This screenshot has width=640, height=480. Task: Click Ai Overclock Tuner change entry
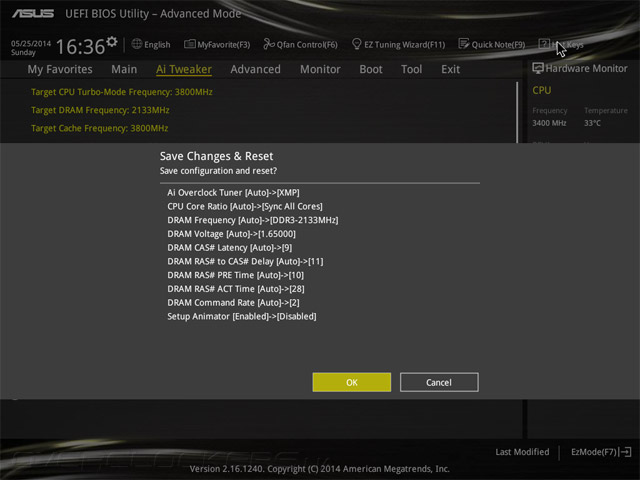233,193
